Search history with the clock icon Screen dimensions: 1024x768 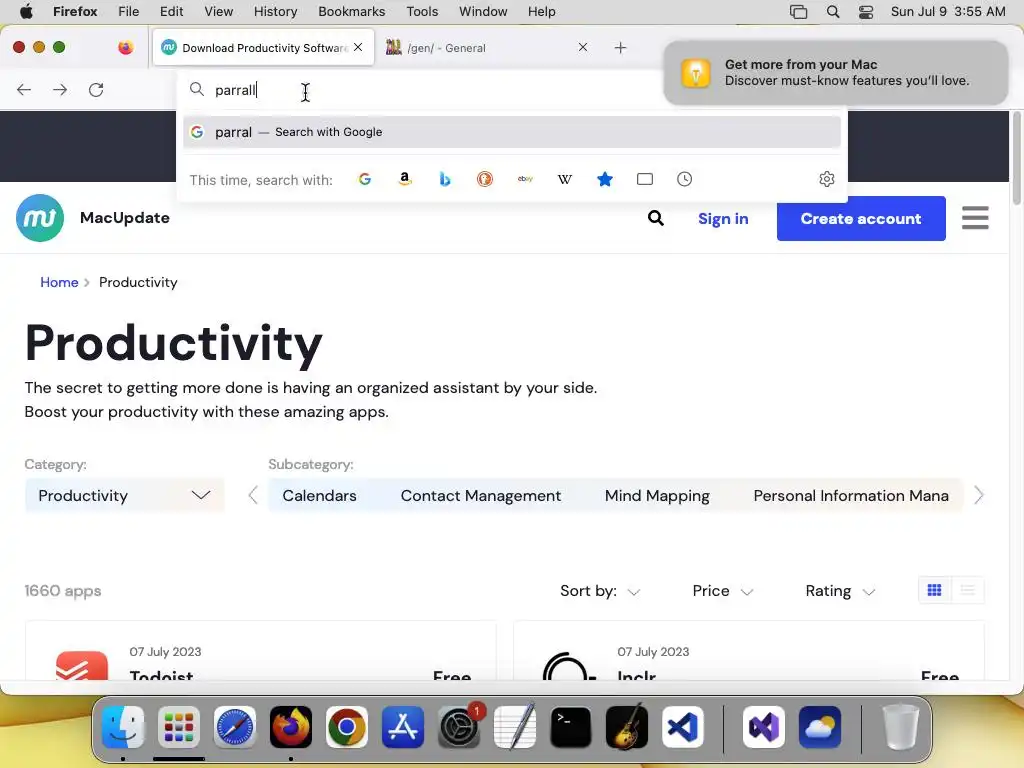click(x=684, y=179)
